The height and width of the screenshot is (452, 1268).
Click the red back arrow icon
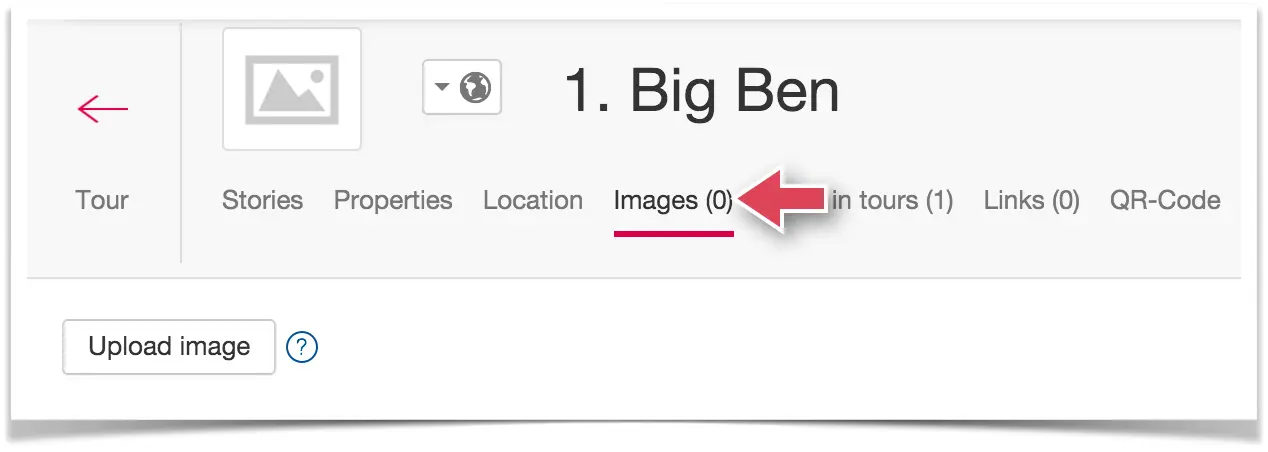point(102,108)
